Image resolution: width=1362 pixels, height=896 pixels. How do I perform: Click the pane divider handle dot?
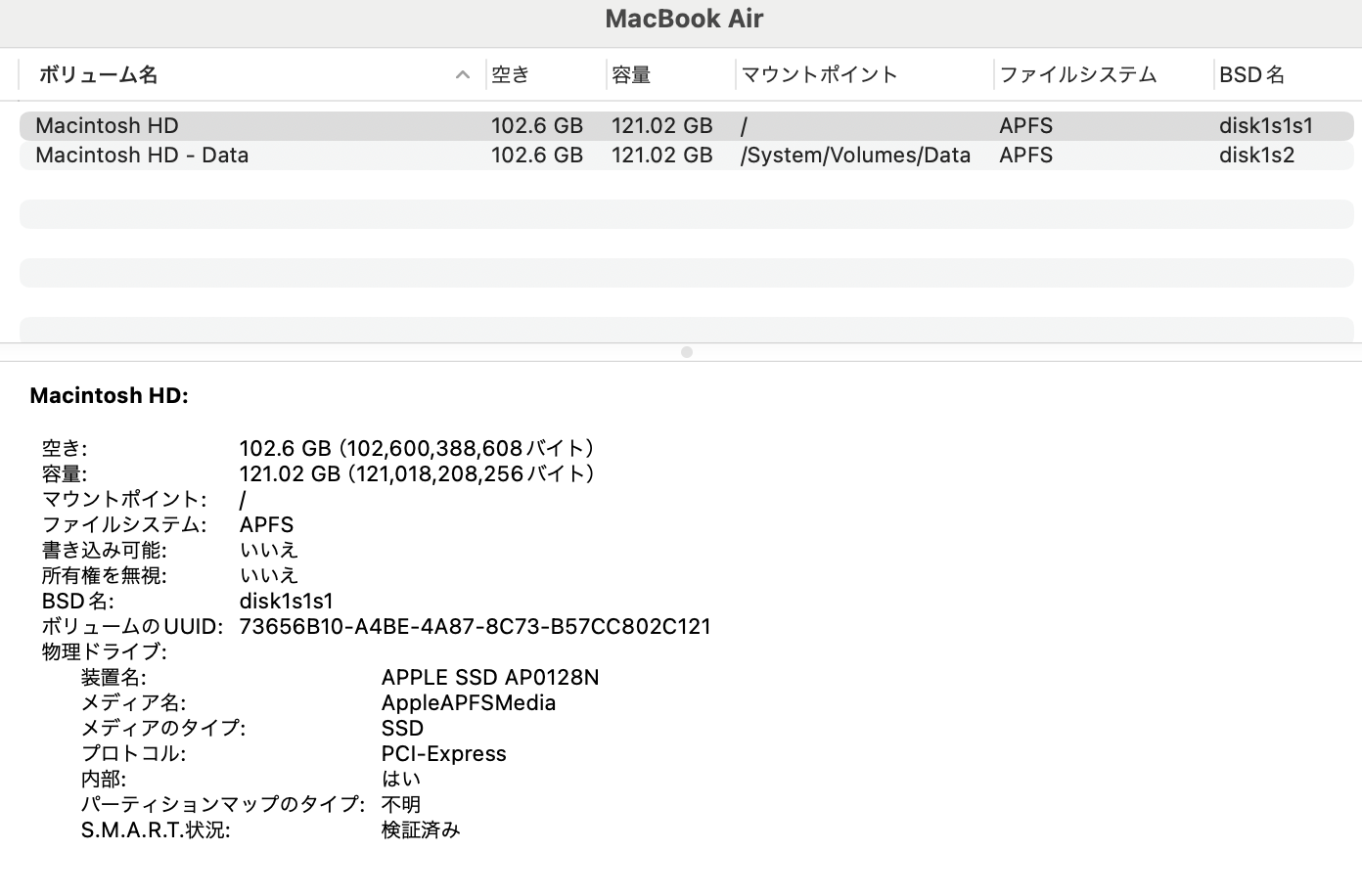click(x=685, y=353)
